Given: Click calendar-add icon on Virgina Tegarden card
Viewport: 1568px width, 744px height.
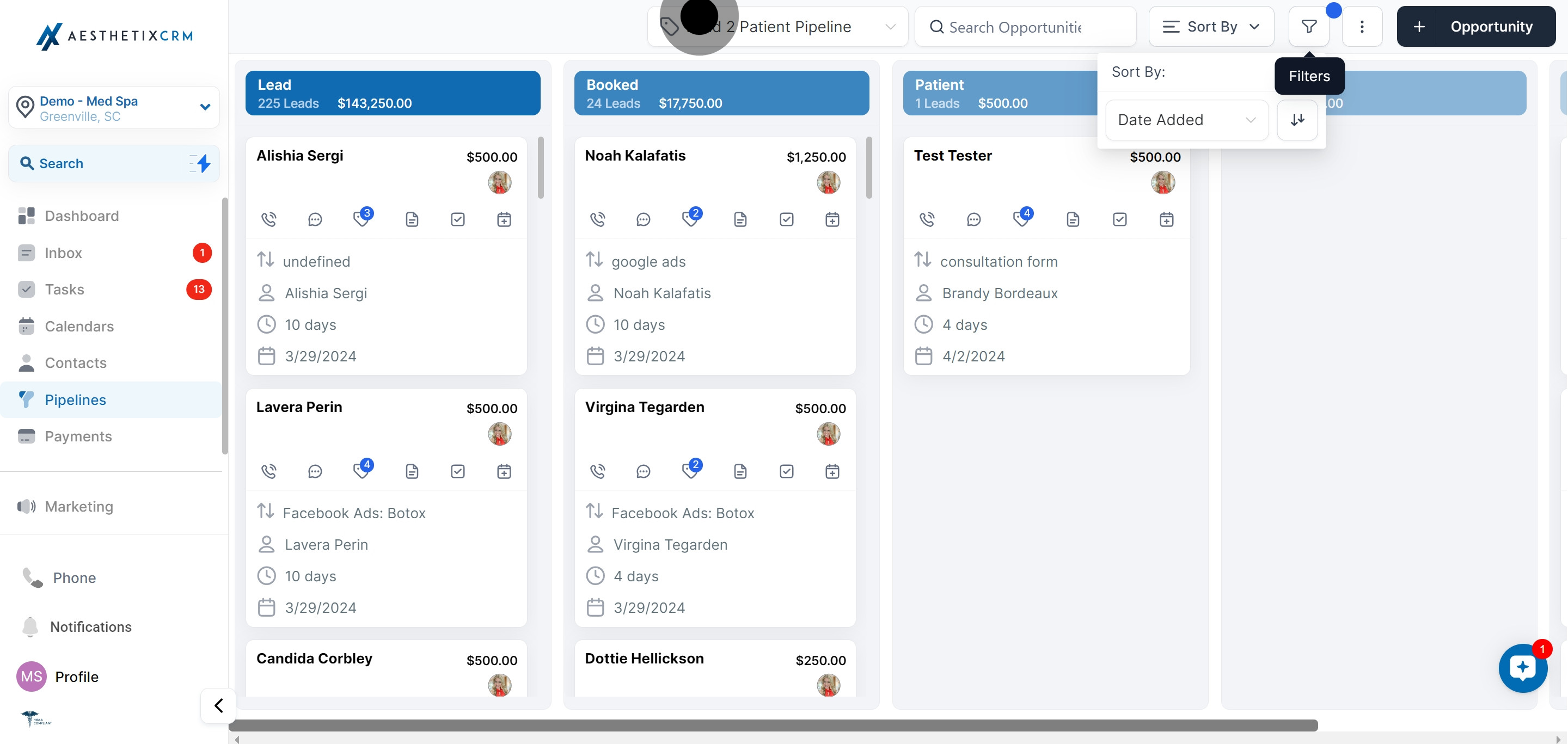Looking at the screenshot, I should [832, 471].
